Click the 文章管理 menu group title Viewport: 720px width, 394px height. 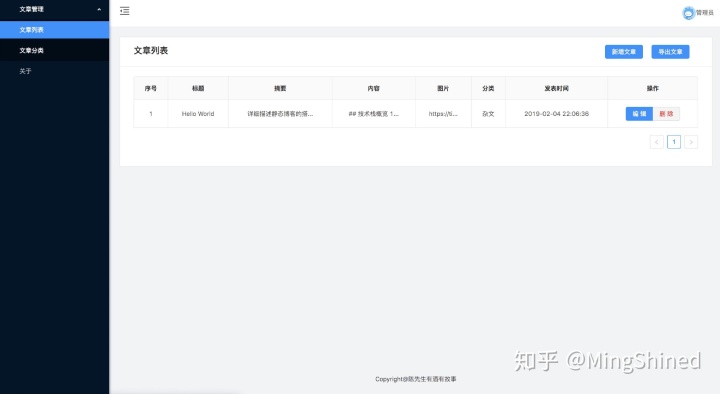31,9
